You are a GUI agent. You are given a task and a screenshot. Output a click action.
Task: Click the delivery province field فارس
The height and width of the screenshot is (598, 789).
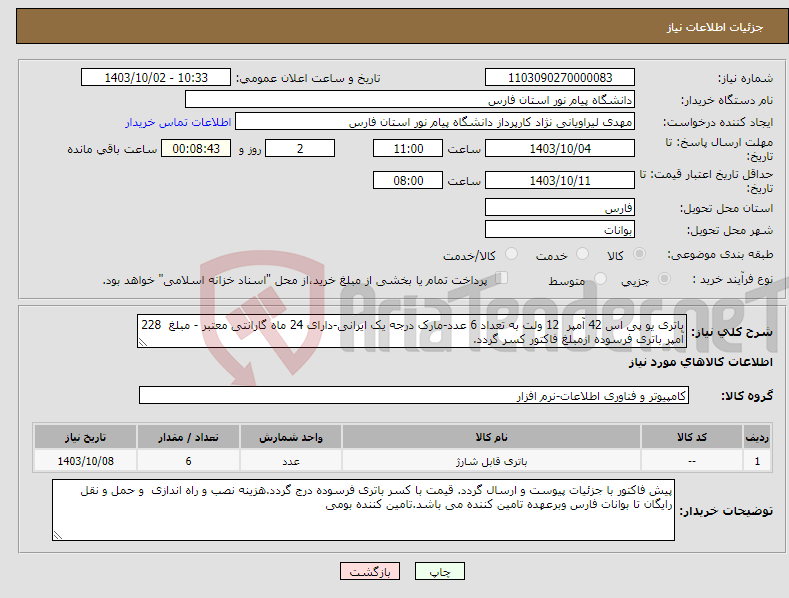coord(560,207)
